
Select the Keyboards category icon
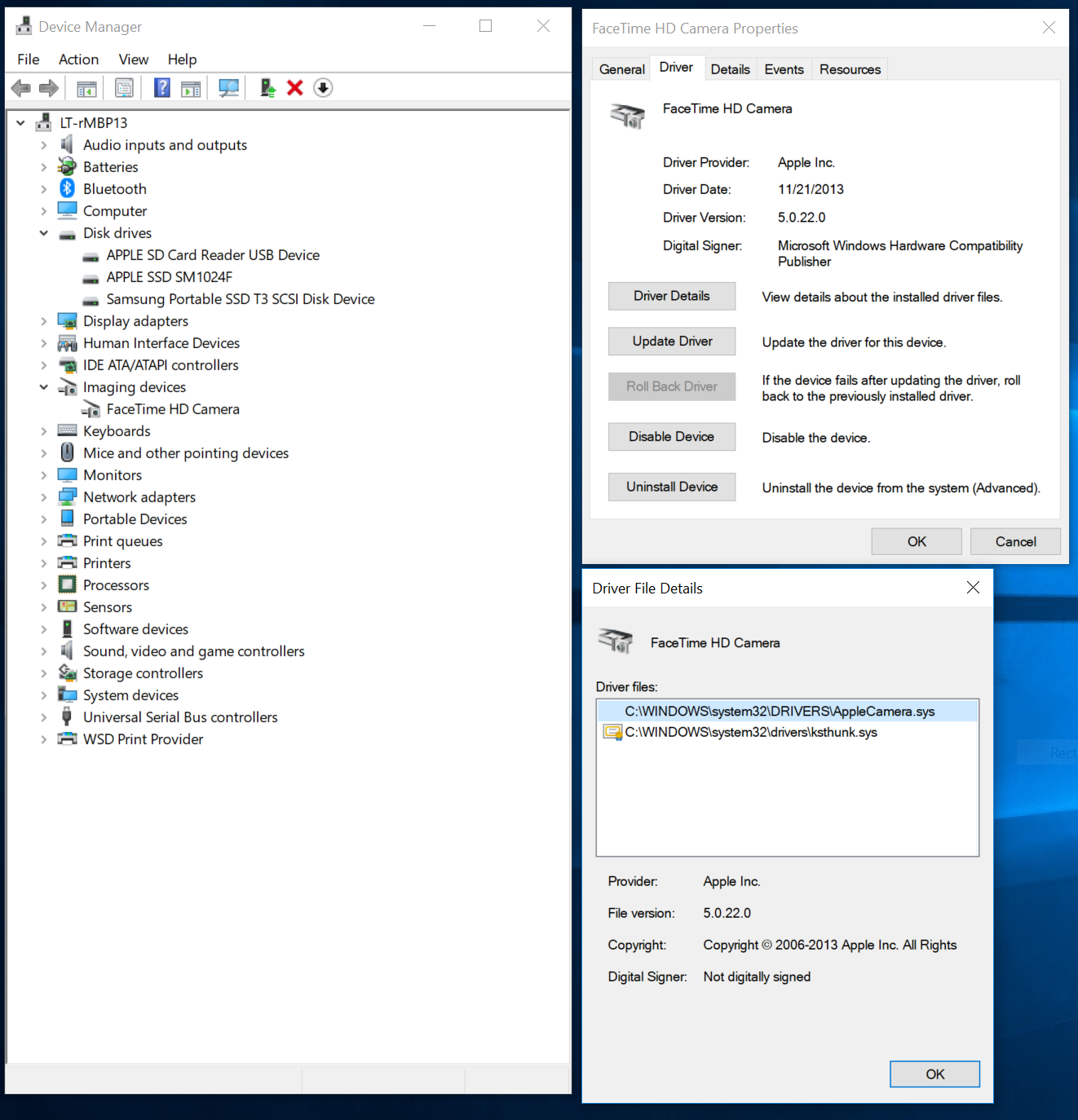pos(67,430)
